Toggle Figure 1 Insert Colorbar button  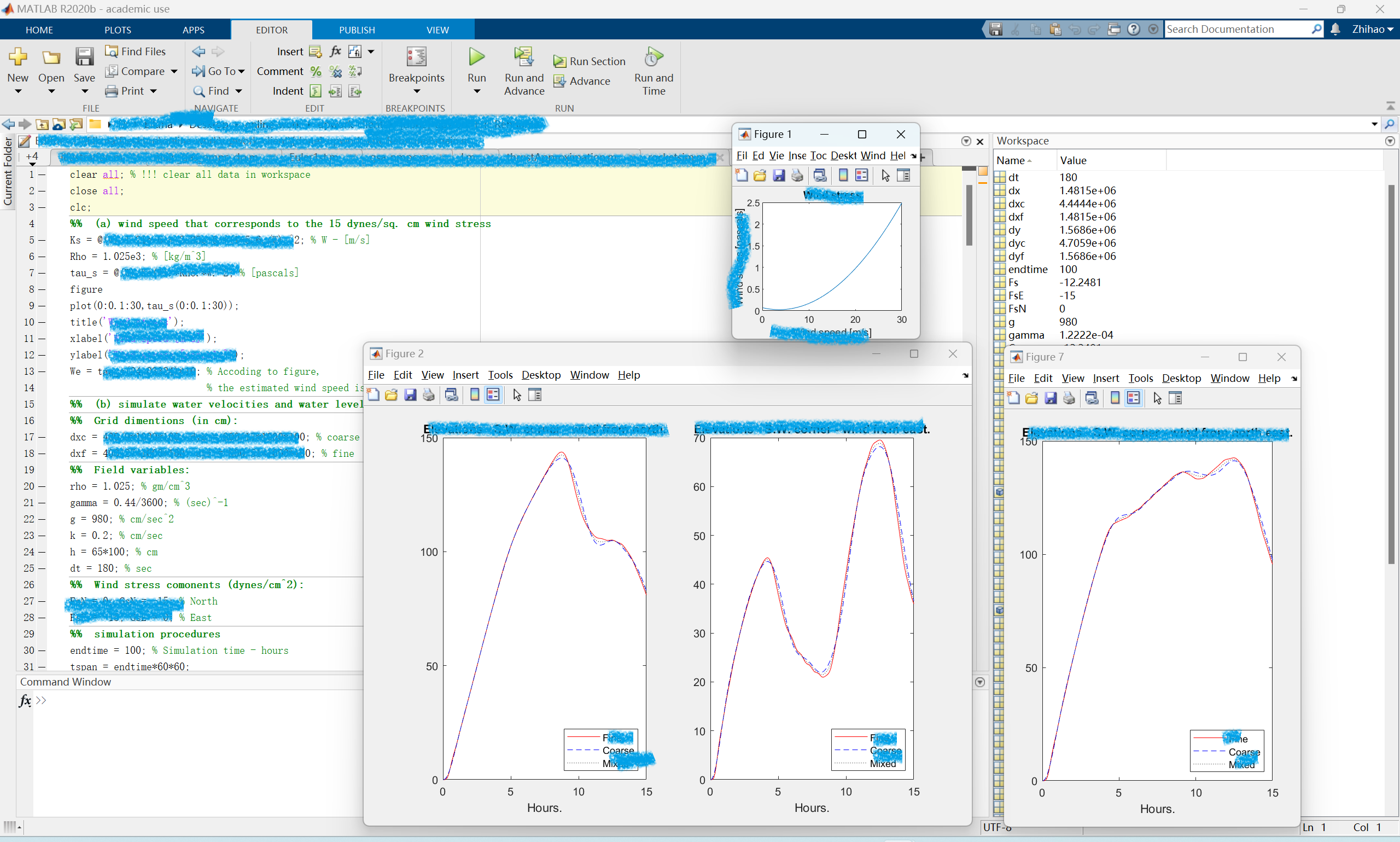[843, 175]
